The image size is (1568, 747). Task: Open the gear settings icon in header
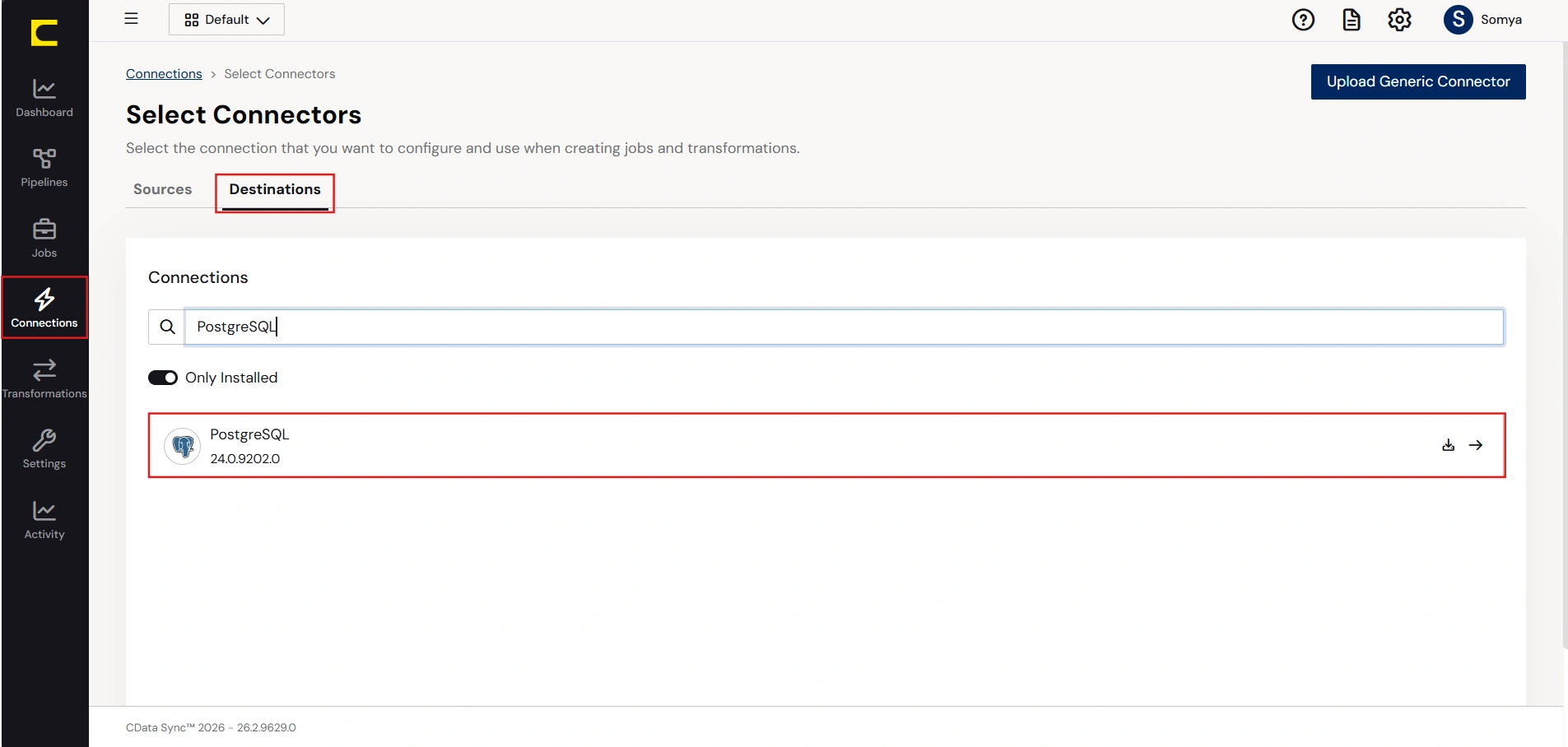point(1399,20)
